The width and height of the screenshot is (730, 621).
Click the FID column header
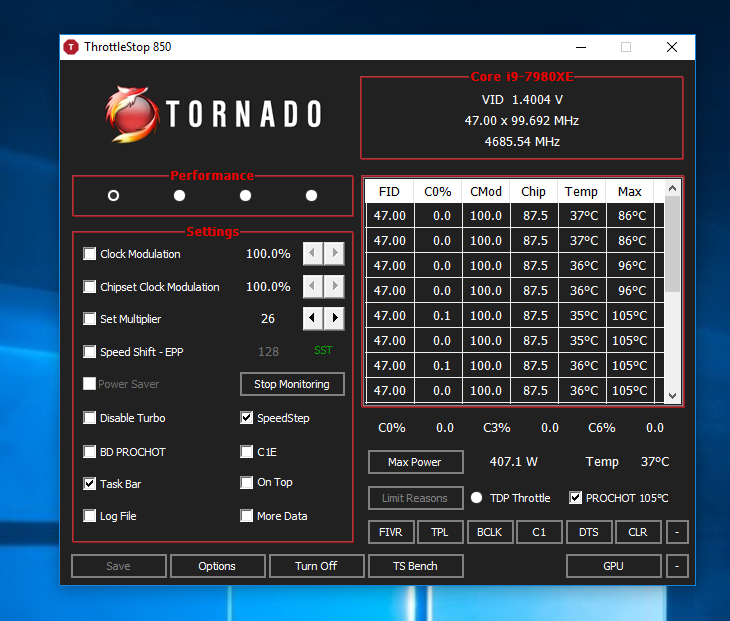[389, 191]
